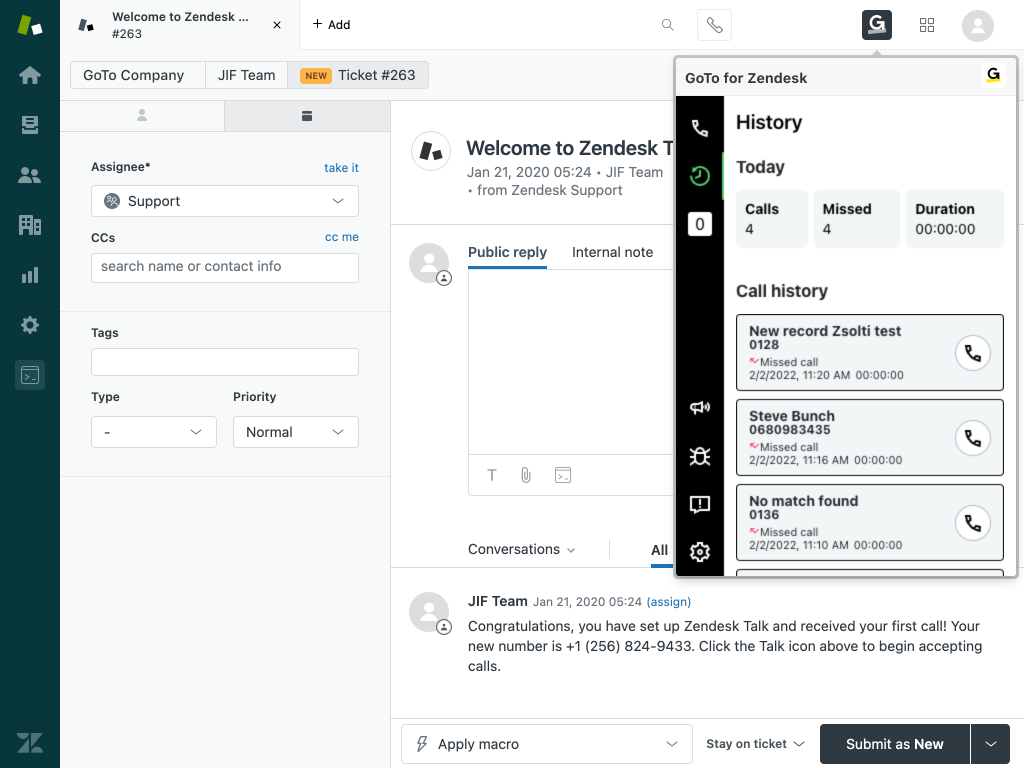The height and width of the screenshot is (768, 1024).
Task: Select the History clock icon in GoTo
Action: (700, 177)
